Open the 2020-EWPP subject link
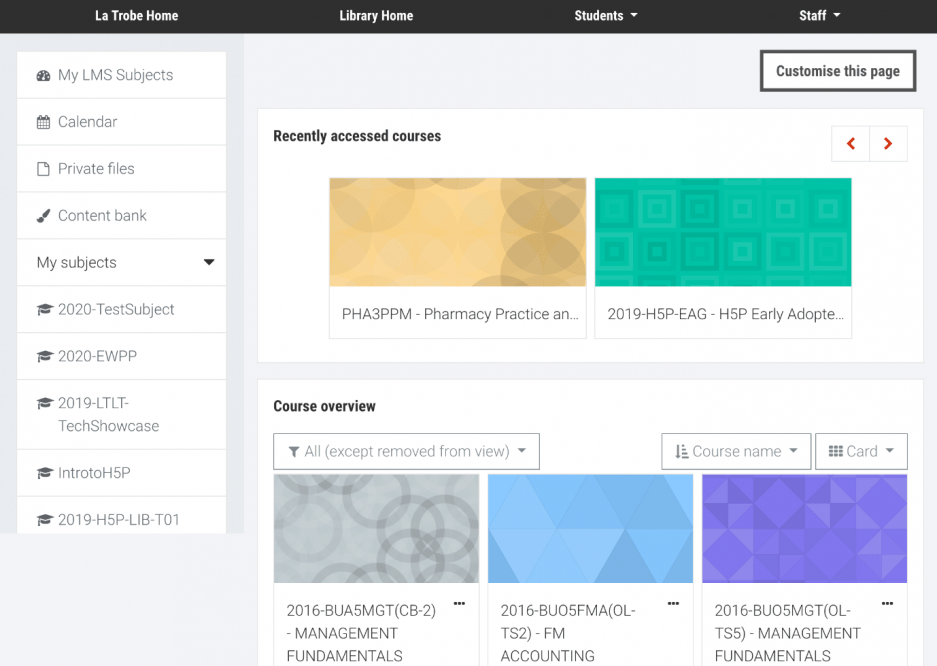This screenshot has width=937, height=666. click(x=97, y=356)
